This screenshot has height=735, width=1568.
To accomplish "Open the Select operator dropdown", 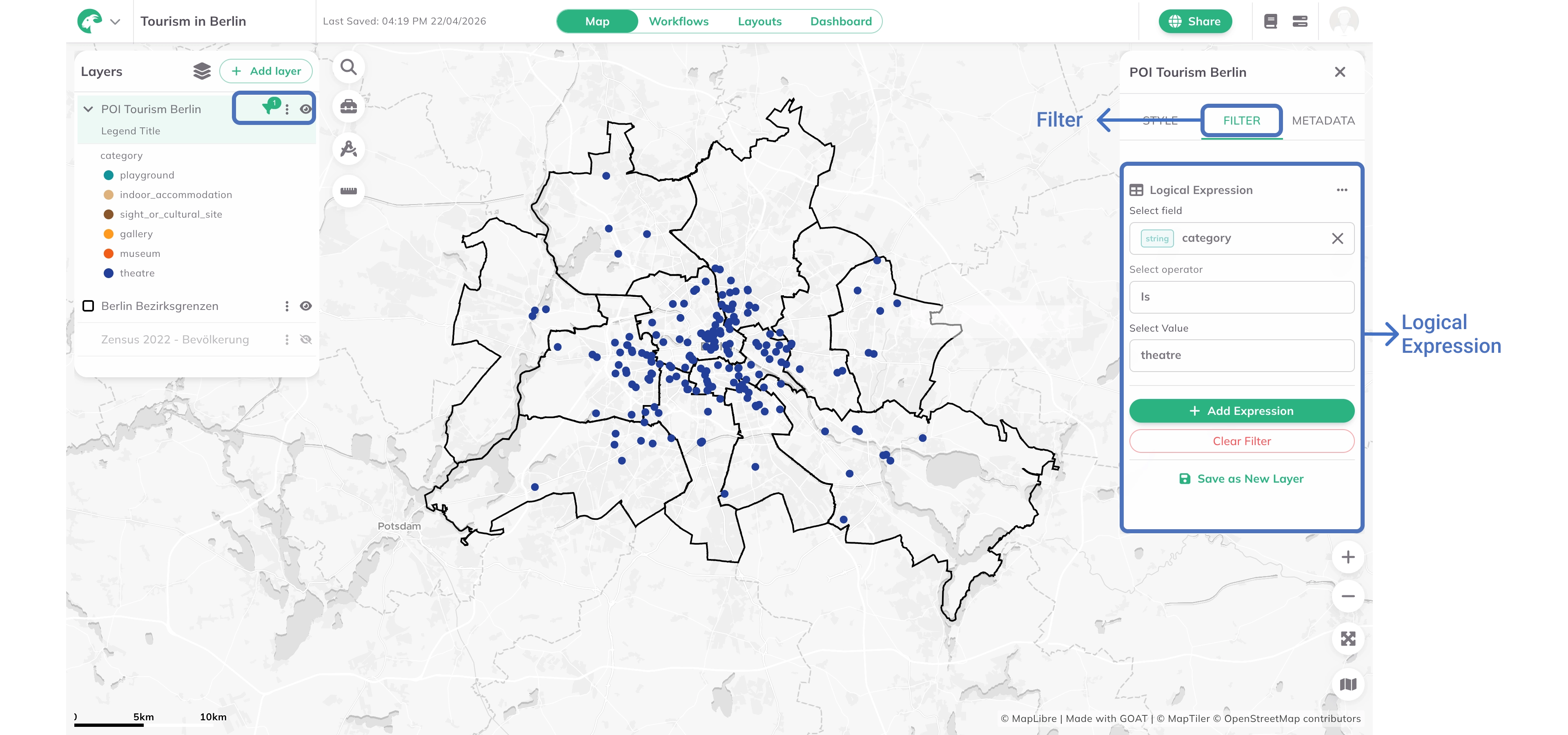I will click(x=1241, y=297).
